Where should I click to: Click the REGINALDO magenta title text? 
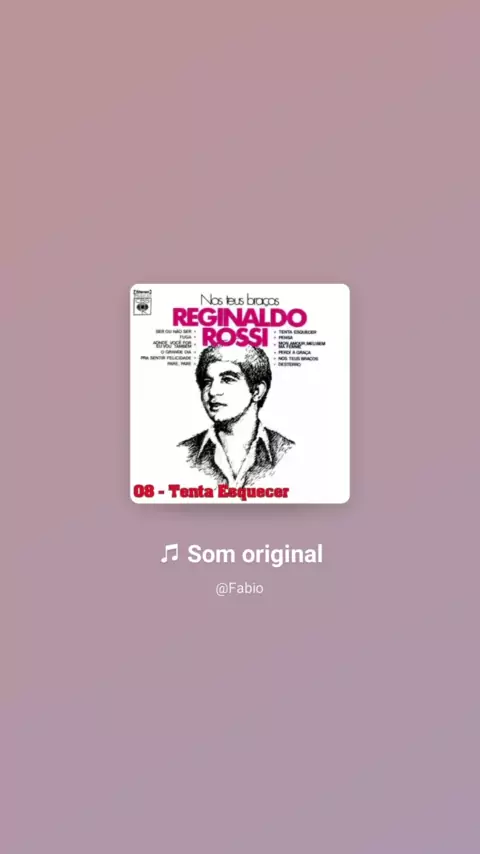coord(240,318)
